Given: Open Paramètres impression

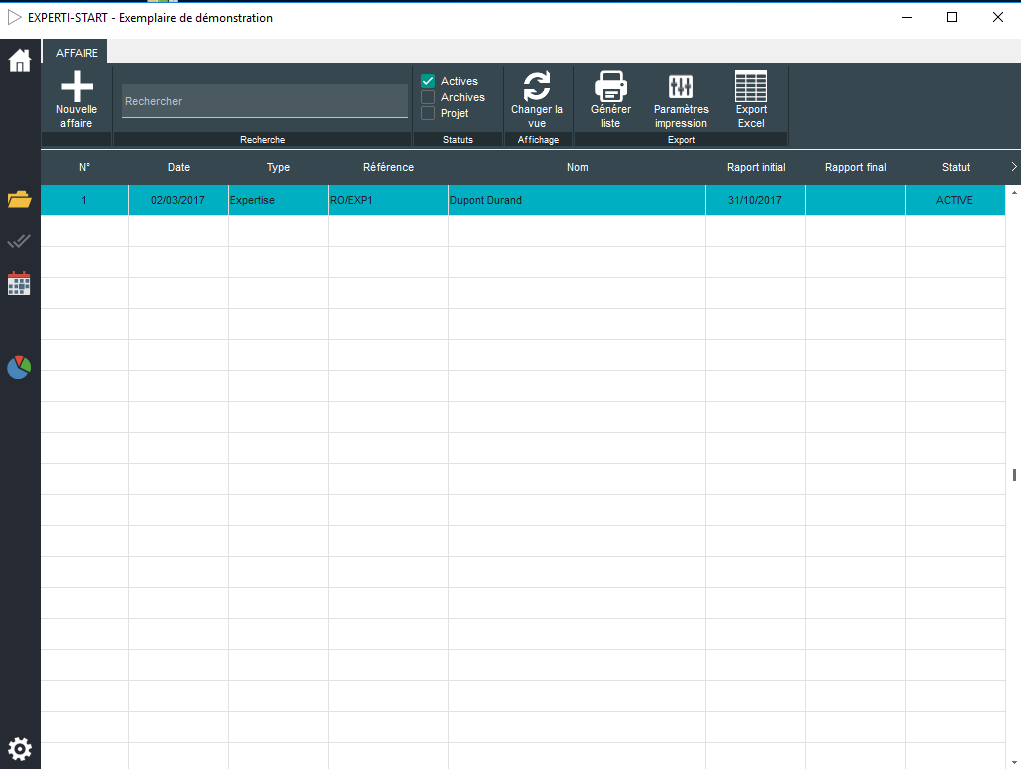Looking at the screenshot, I should (681, 99).
